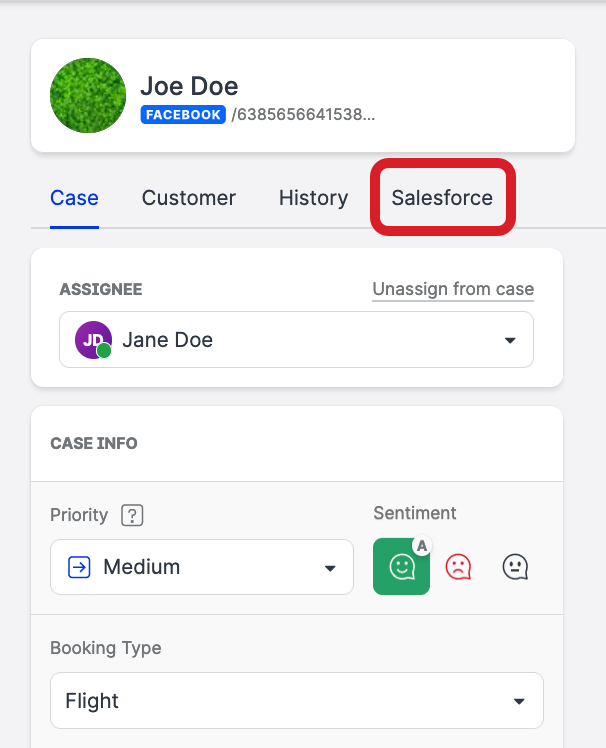Click the auto-detected 'A' sentiment badge
Image resolution: width=606 pixels, height=748 pixels.
coord(422,545)
